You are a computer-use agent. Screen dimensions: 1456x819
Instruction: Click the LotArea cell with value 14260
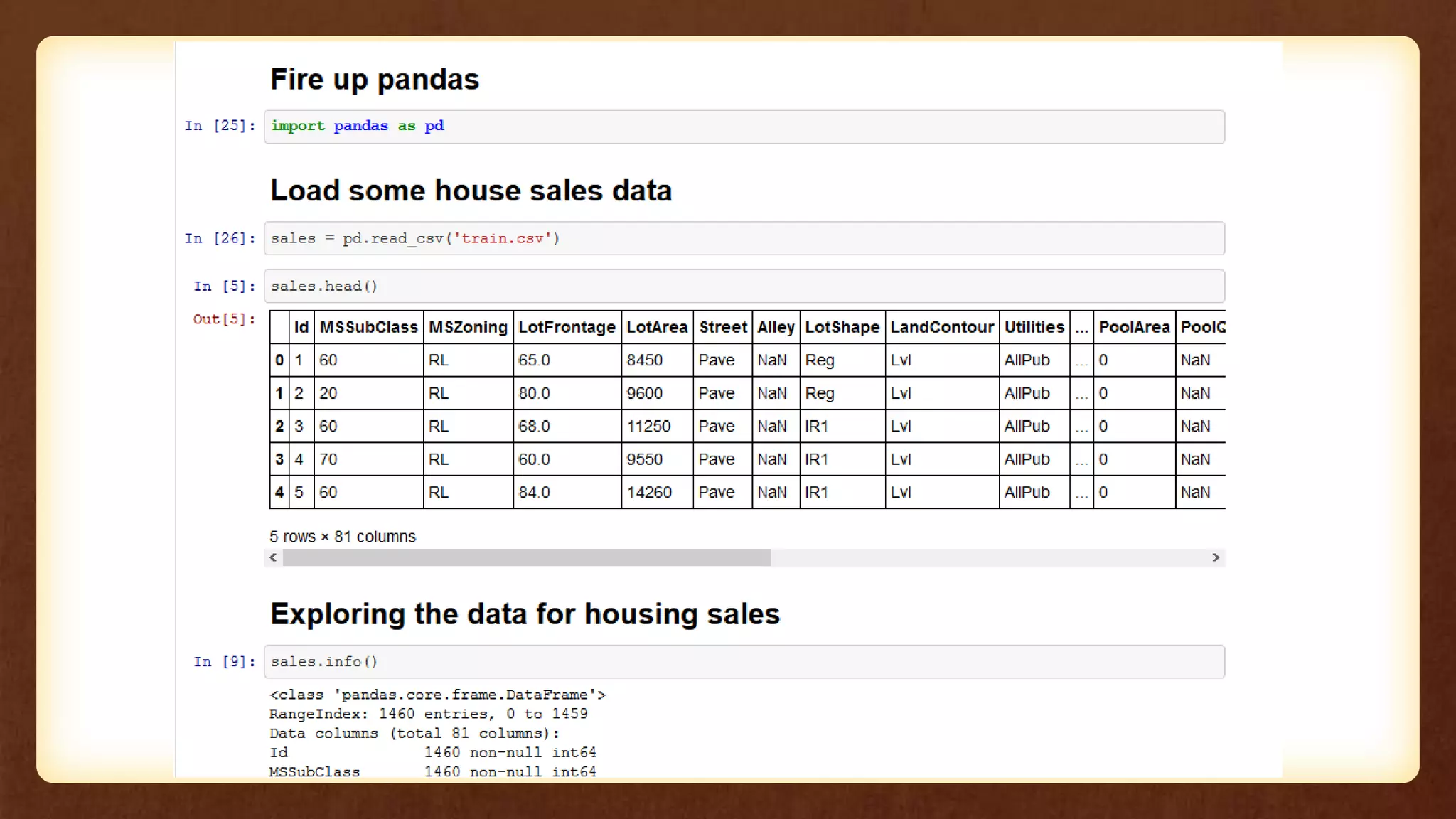click(x=649, y=492)
